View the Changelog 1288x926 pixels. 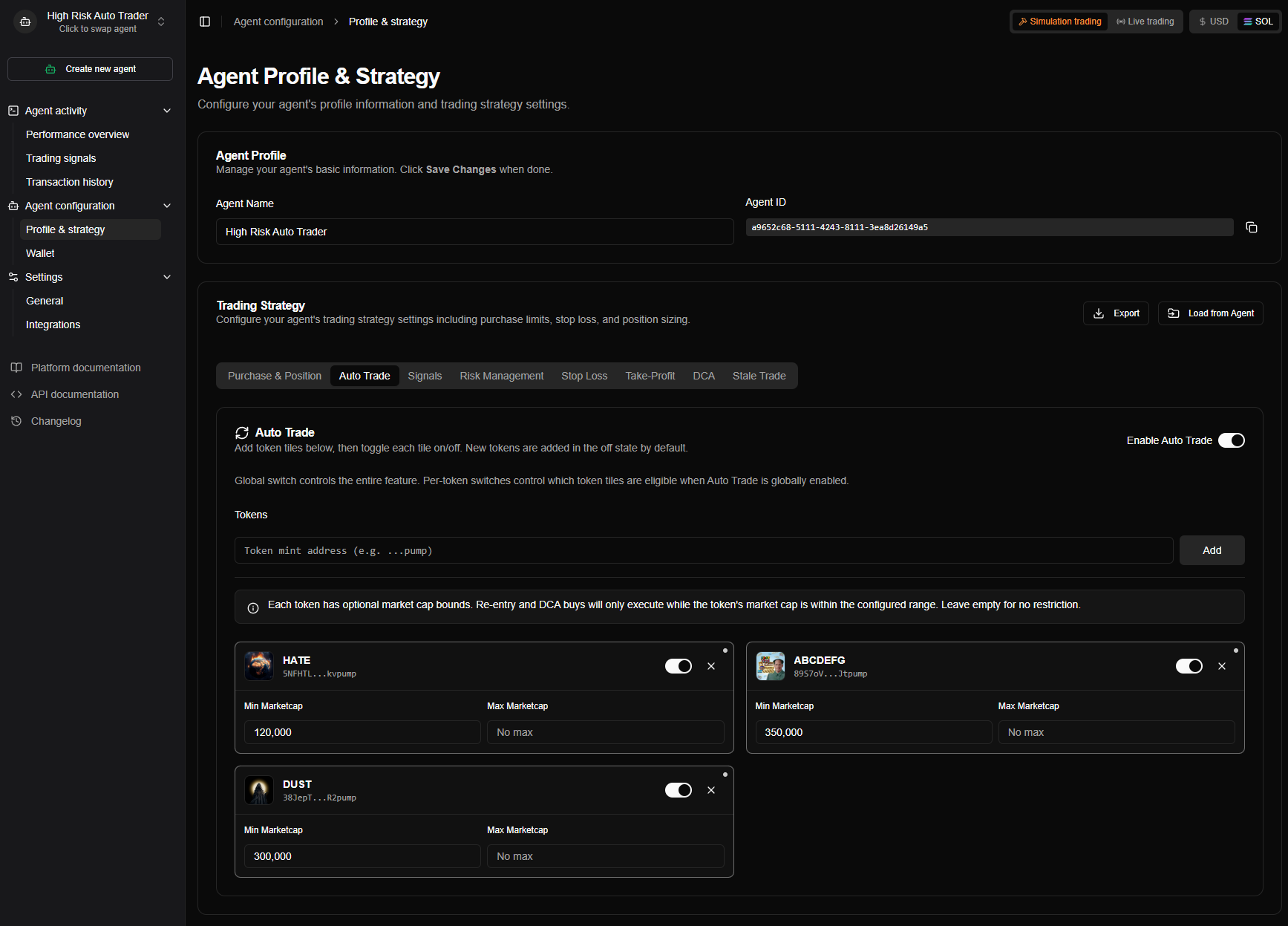pos(56,421)
